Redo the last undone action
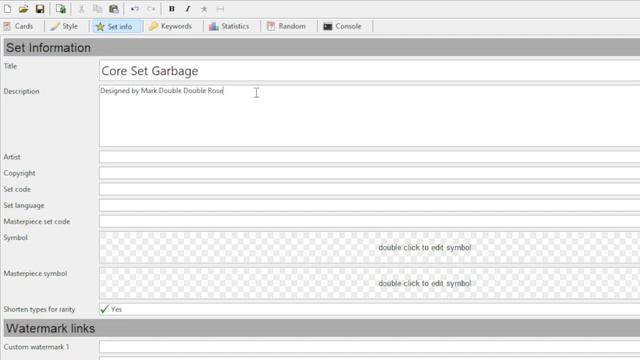The width and height of the screenshot is (640, 360). point(151,9)
